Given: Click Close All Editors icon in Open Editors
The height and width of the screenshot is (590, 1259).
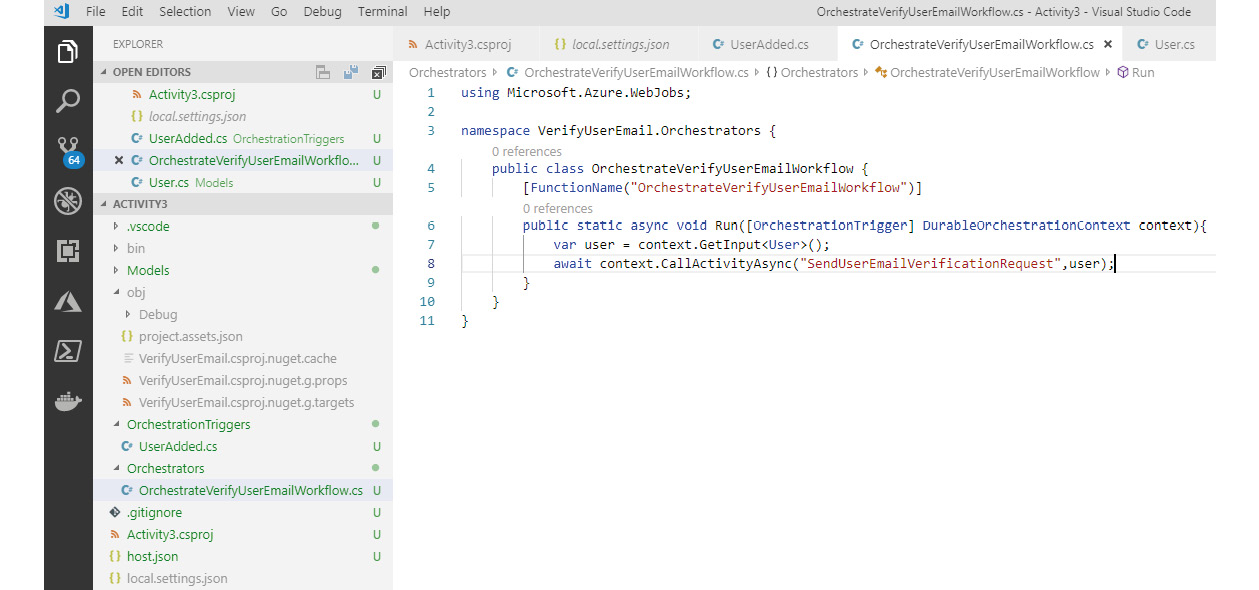Looking at the screenshot, I should tap(378, 72).
